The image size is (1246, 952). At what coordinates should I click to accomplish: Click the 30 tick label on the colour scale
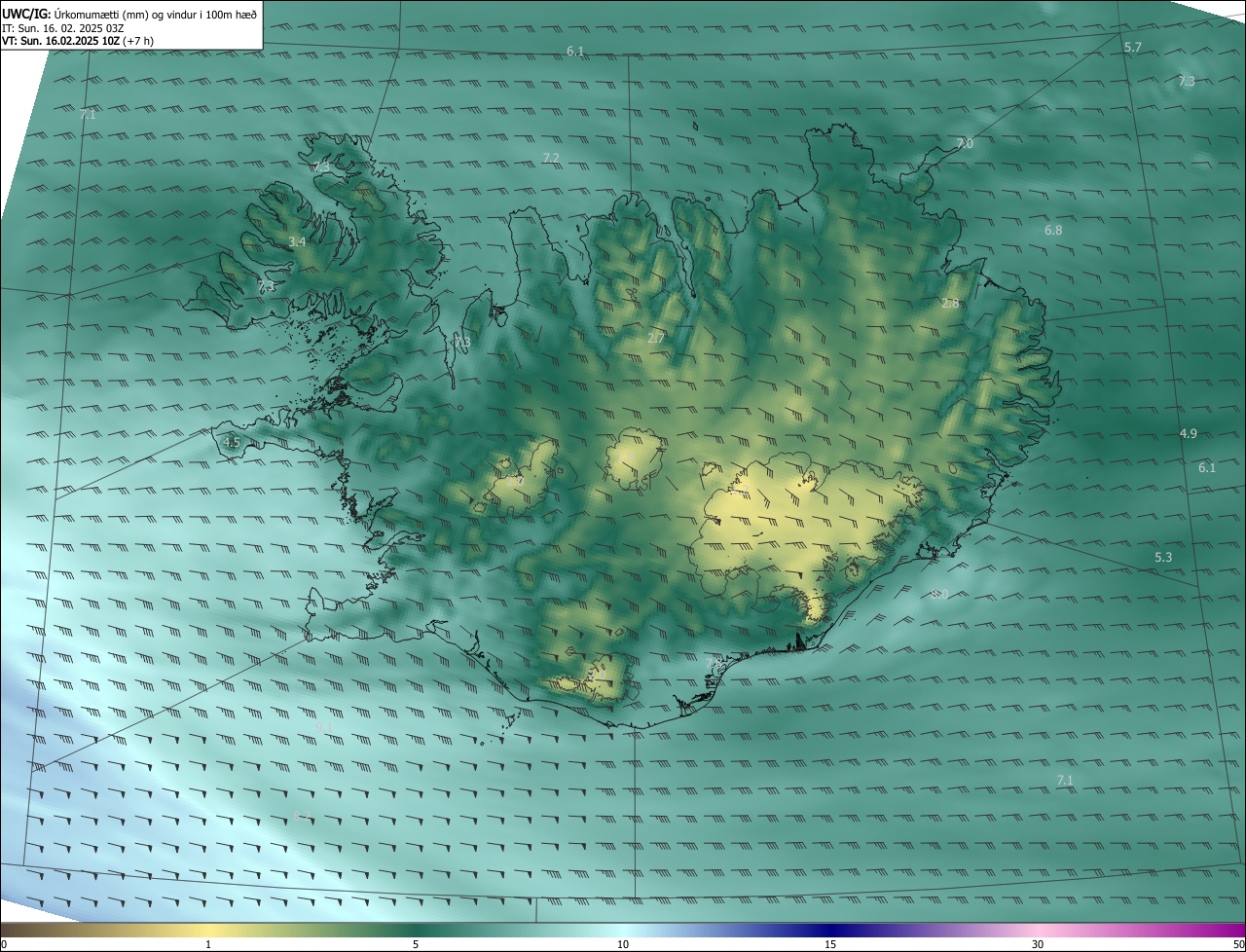[x=1038, y=944]
